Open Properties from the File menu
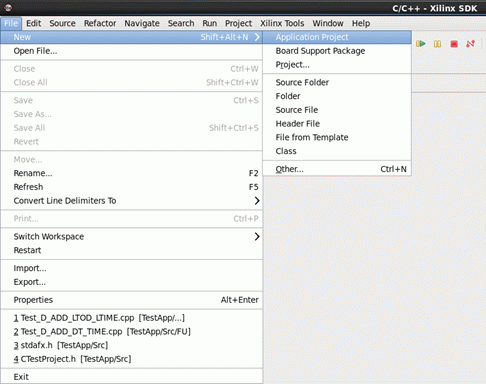The width and height of the screenshot is (486, 384). 132,300
